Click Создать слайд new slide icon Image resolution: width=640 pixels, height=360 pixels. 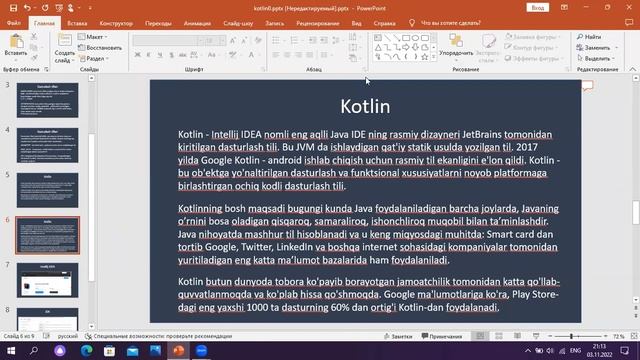point(64,40)
